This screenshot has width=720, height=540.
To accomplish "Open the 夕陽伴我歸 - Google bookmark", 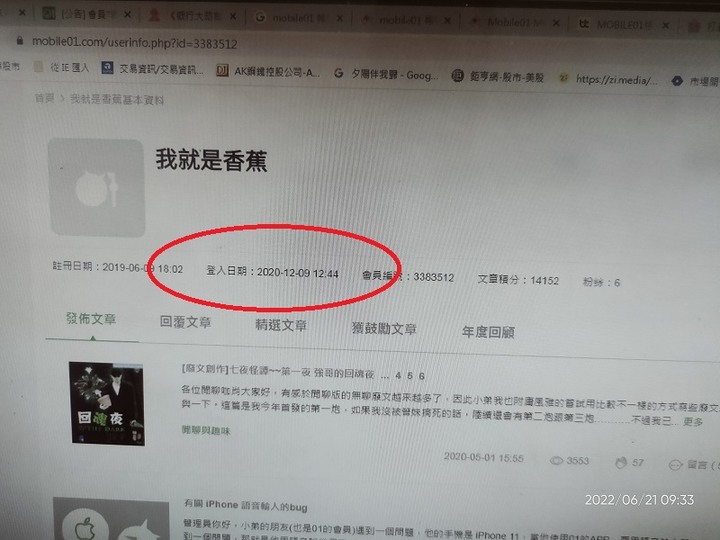I will tap(386, 74).
